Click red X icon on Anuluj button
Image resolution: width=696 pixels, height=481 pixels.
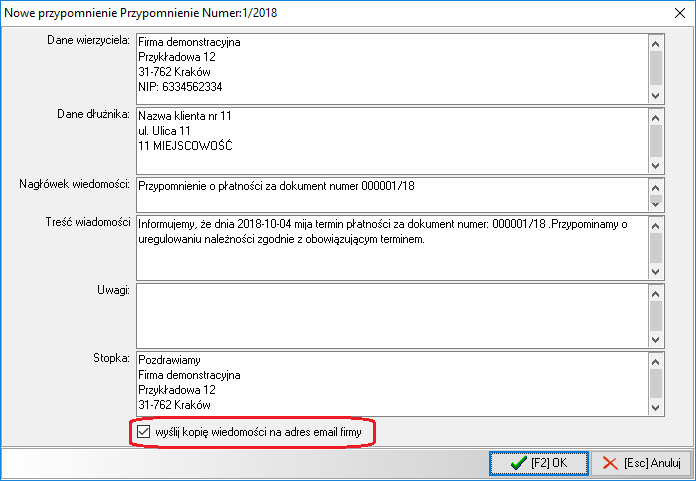[x=608, y=463]
